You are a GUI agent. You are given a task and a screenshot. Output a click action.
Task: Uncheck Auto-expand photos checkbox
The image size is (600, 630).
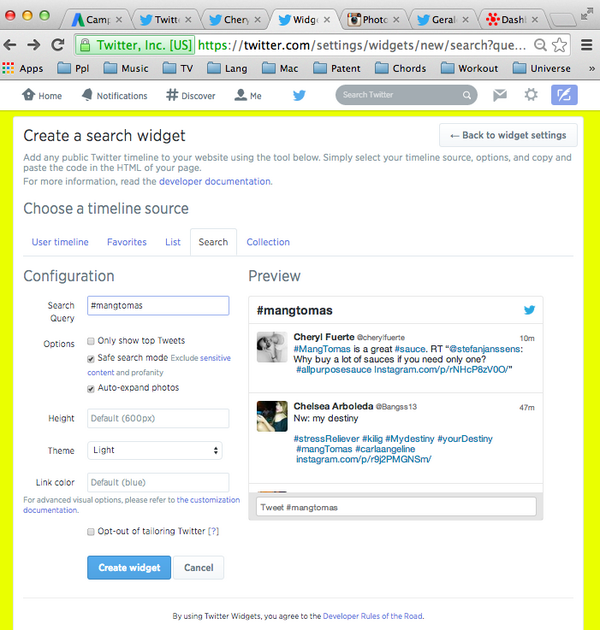[x=91, y=389]
